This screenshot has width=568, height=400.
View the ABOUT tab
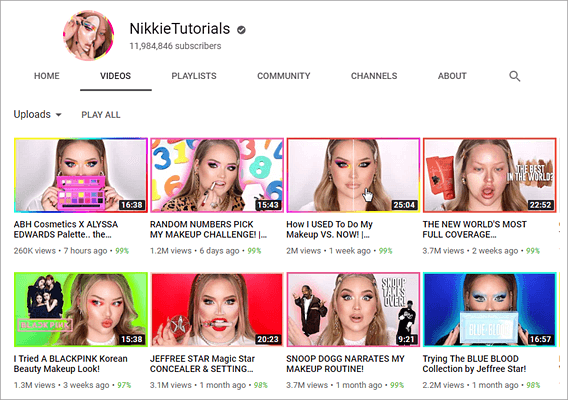pos(452,76)
